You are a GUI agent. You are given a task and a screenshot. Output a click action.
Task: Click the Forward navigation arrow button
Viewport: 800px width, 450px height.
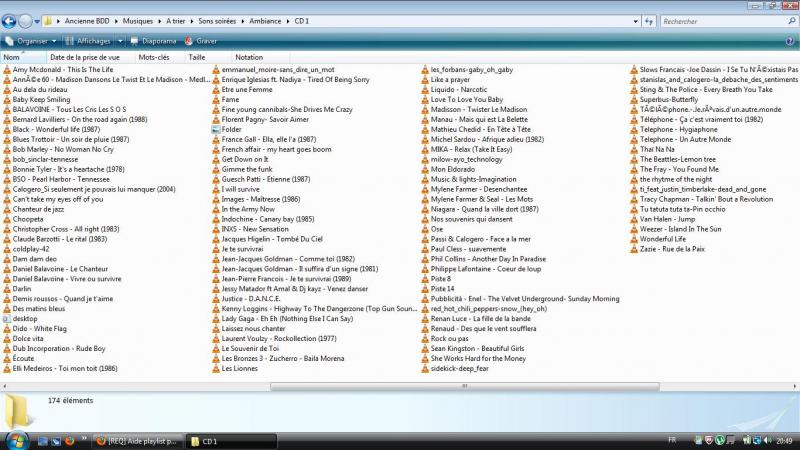coord(25,21)
